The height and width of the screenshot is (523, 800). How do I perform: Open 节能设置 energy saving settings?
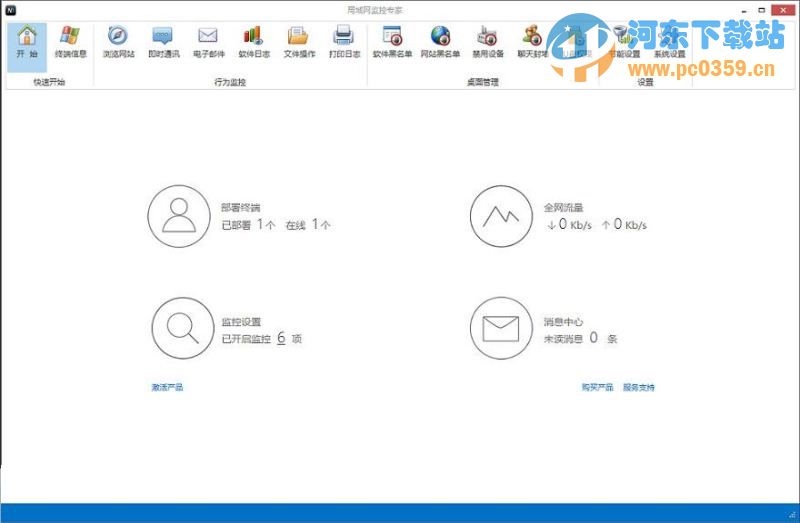click(x=624, y=42)
